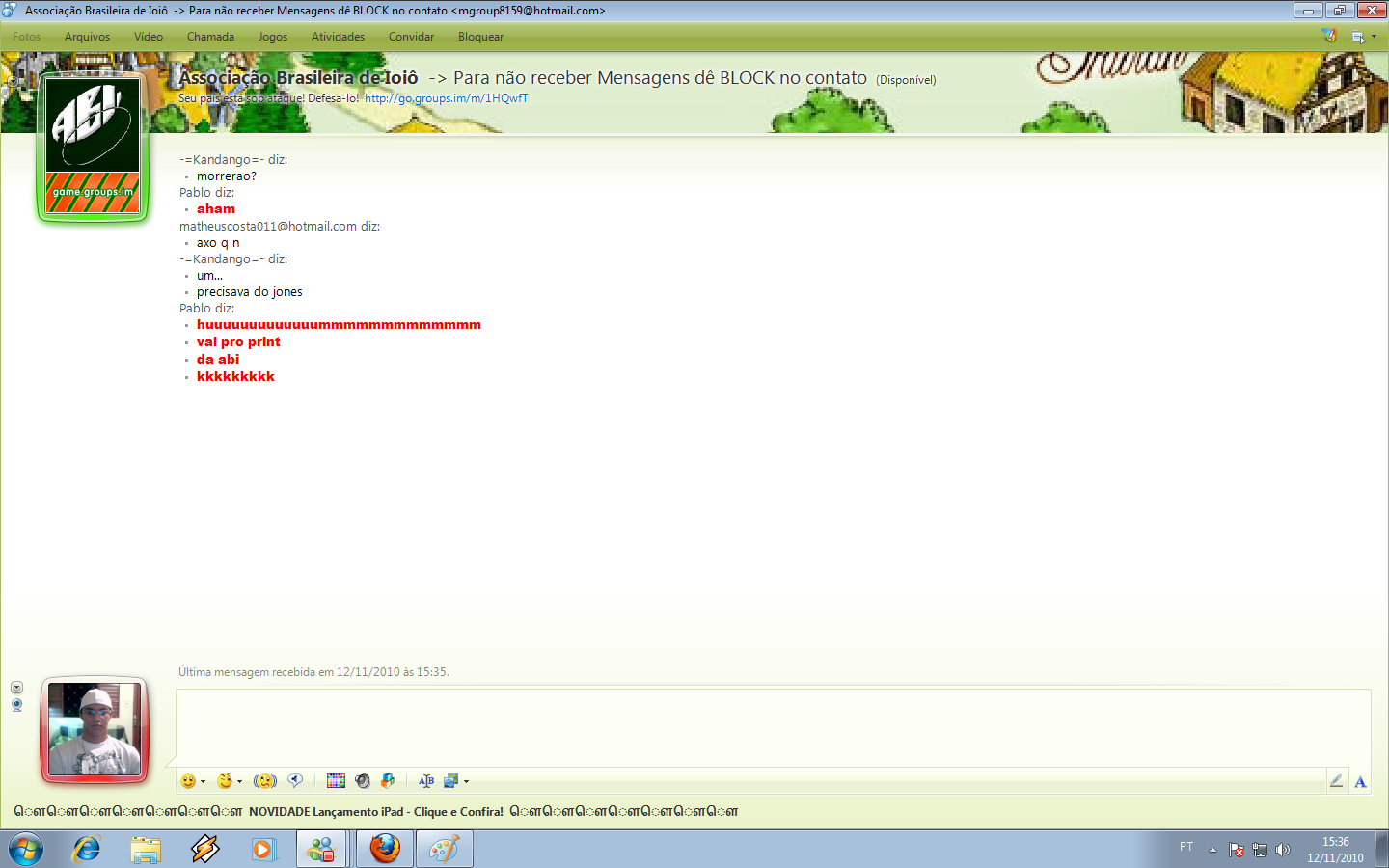Click the Bloquear button
Viewport: 1389px width, 868px height.
[x=480, y=37]
